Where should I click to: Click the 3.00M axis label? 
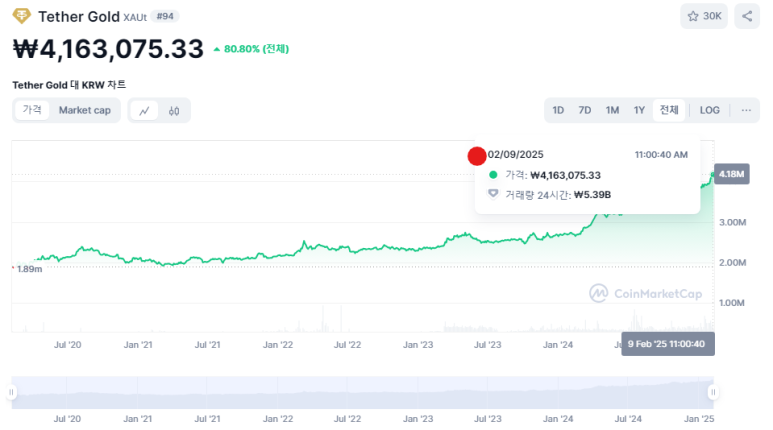pos(733,222)
